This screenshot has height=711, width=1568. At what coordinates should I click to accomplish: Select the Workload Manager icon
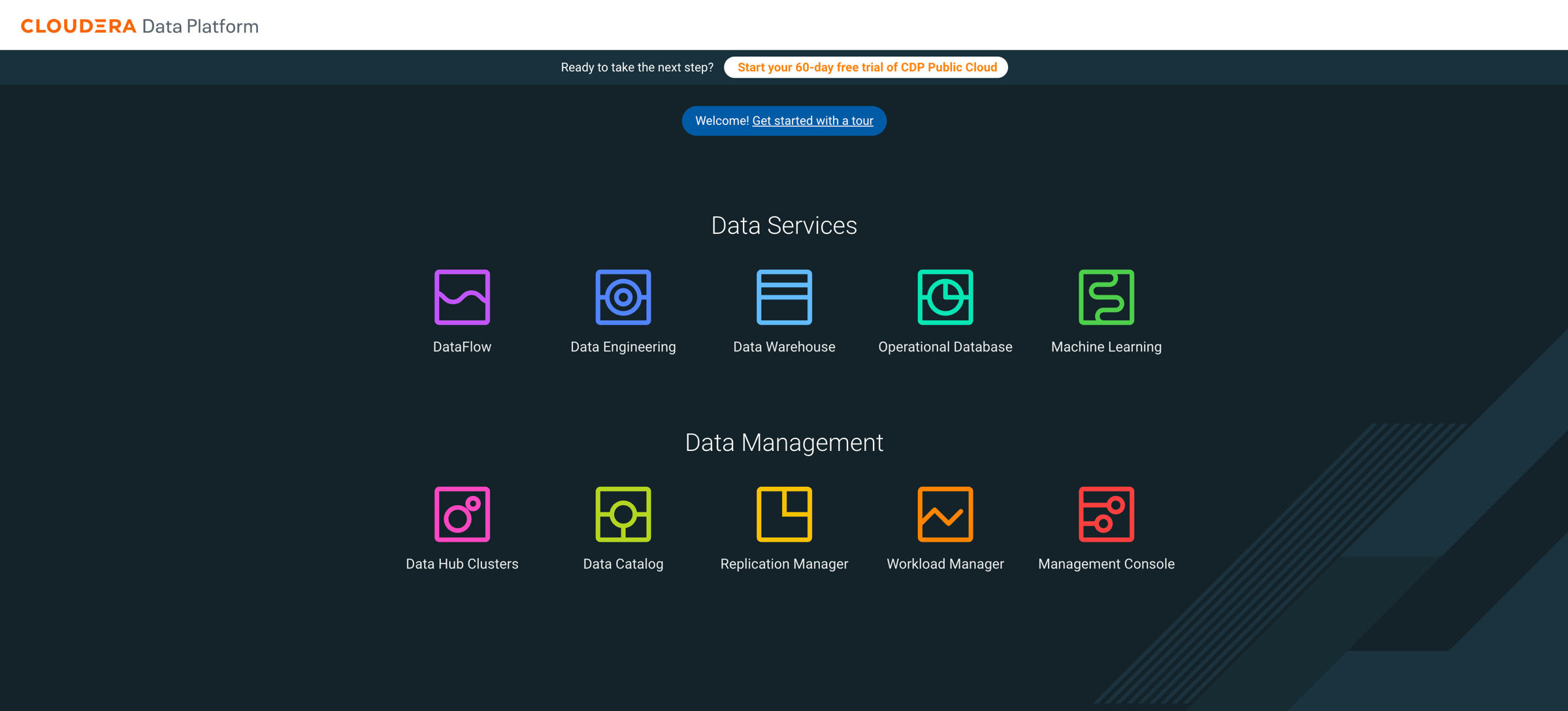point(945,514)
